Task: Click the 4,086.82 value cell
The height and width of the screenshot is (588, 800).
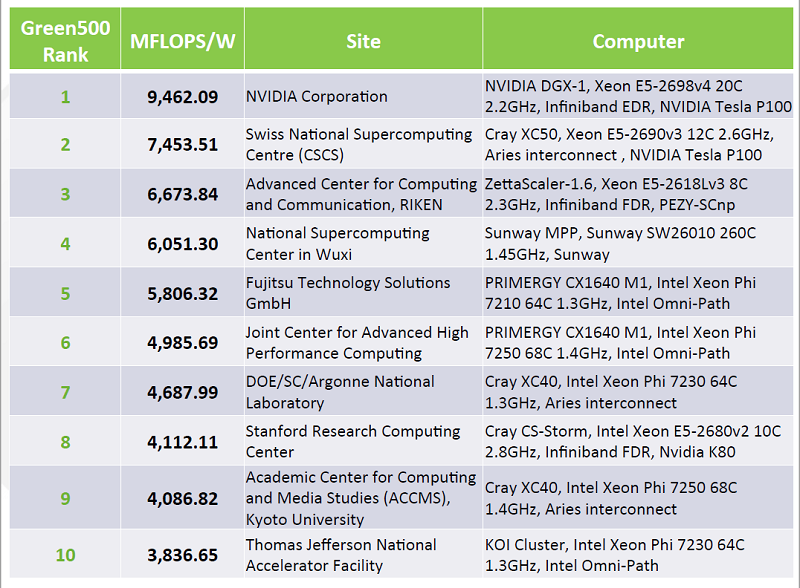Action: pos(183,498)
